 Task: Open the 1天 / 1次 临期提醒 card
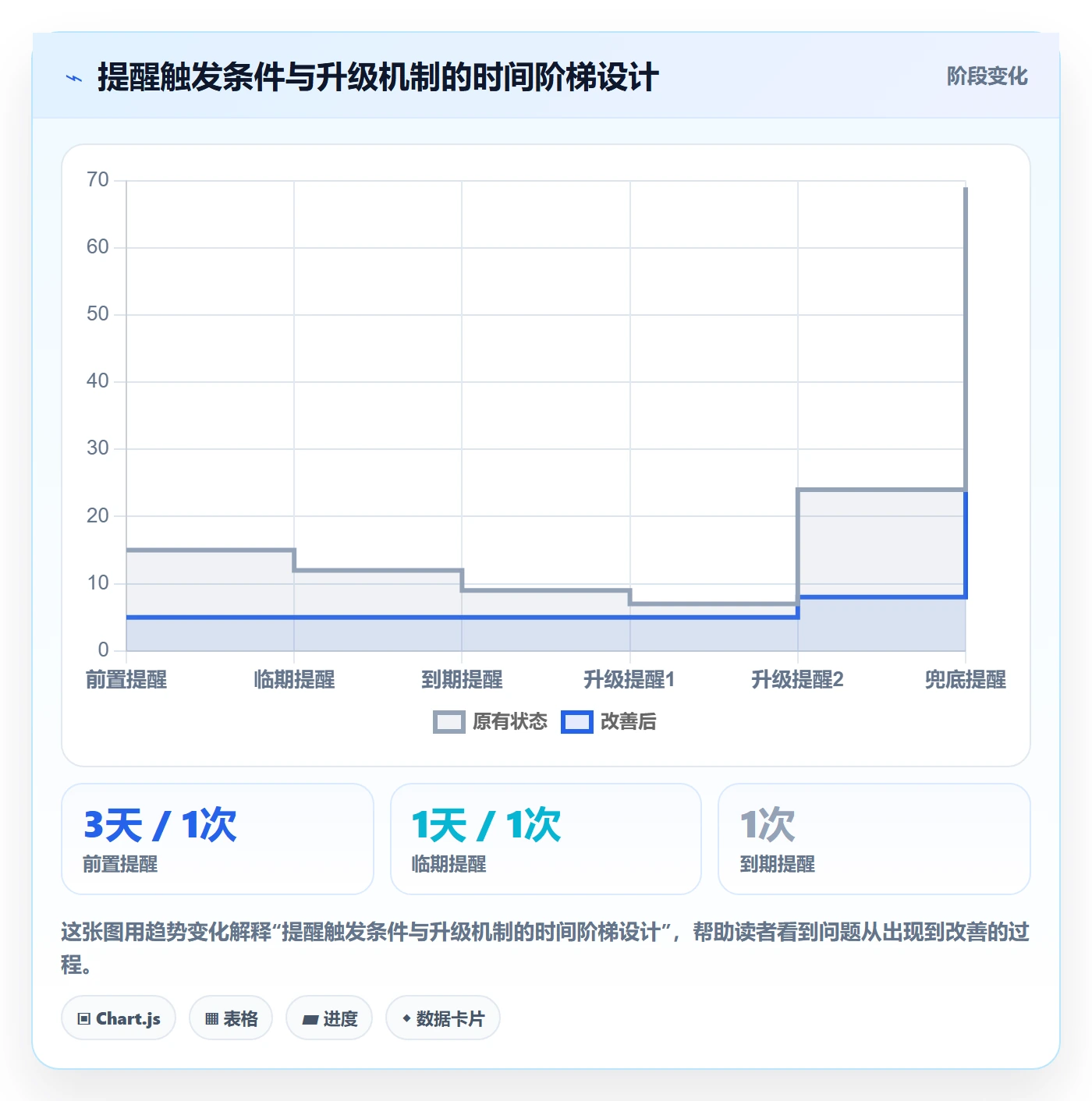546,839
